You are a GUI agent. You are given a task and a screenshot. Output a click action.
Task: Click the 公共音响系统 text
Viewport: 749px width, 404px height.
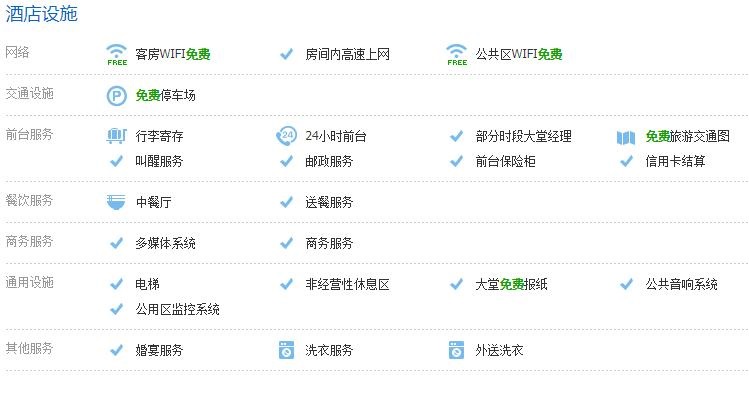[681, 284]
